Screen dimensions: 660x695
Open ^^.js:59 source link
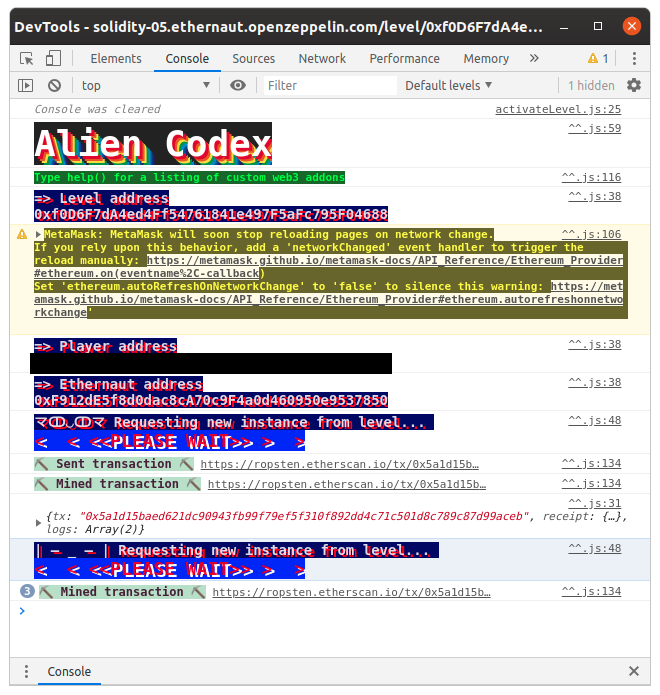(x=594, y=128)
